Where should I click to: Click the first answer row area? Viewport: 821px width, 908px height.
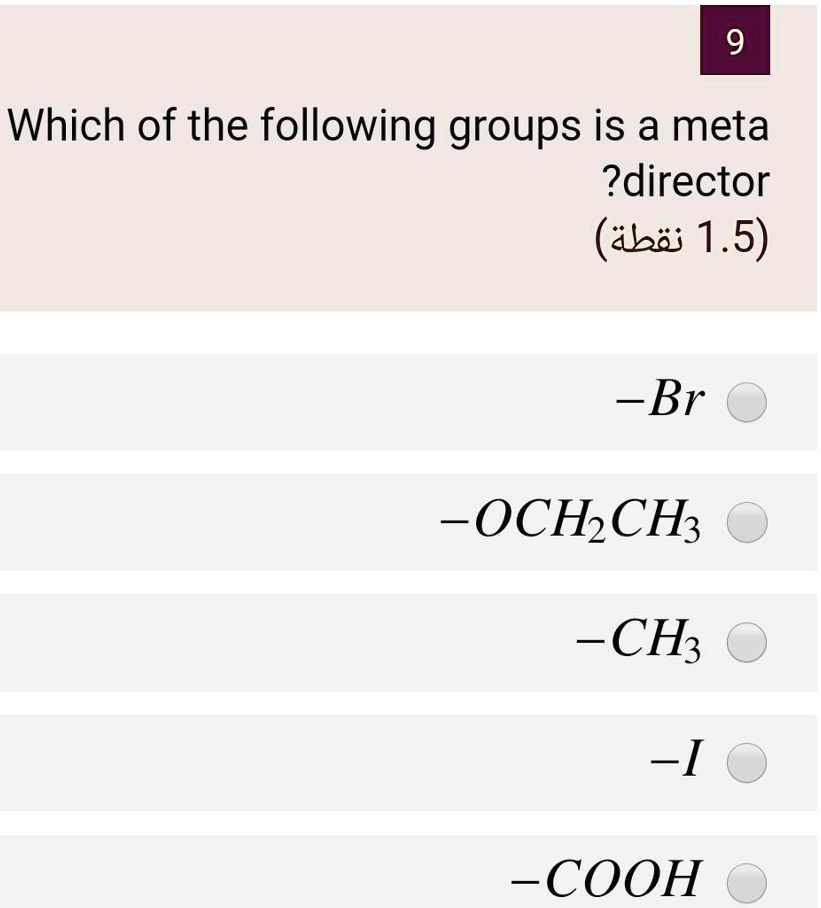point(400,403)
